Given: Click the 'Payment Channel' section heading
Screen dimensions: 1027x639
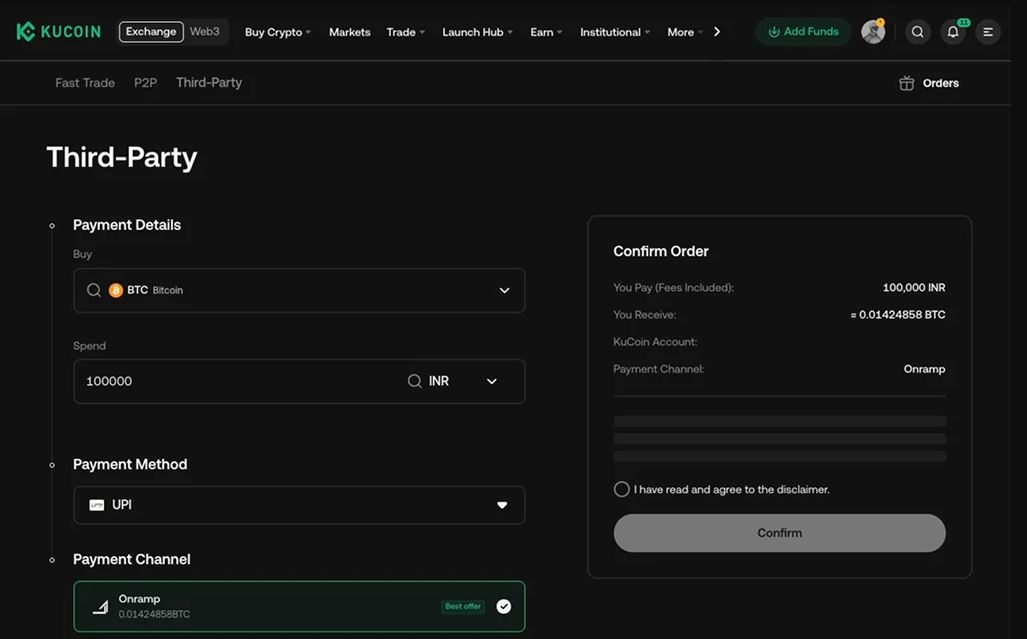Looking at the screenshot, I should [x=132, y=559].
